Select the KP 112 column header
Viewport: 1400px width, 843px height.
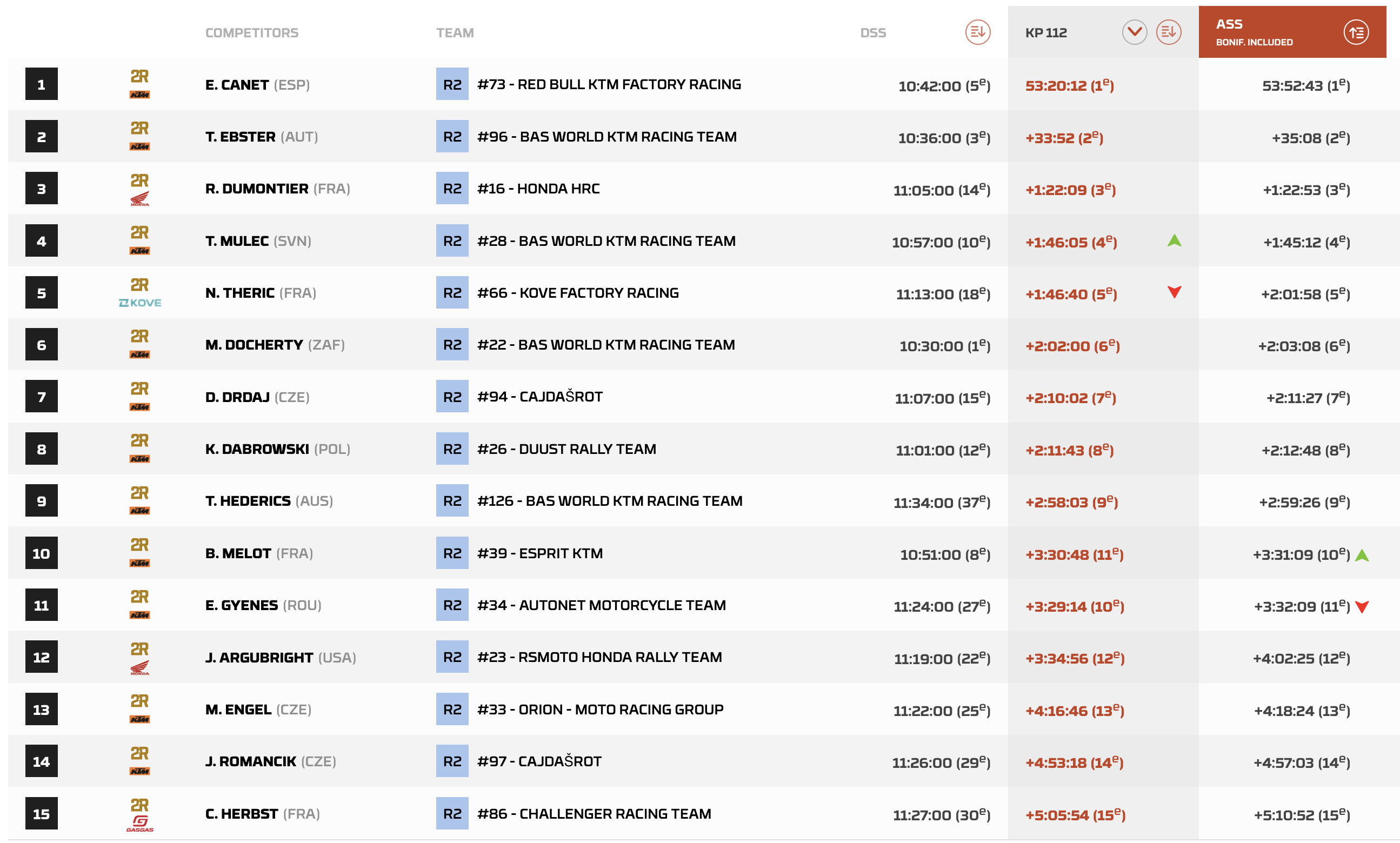(x=1046, y=33)
